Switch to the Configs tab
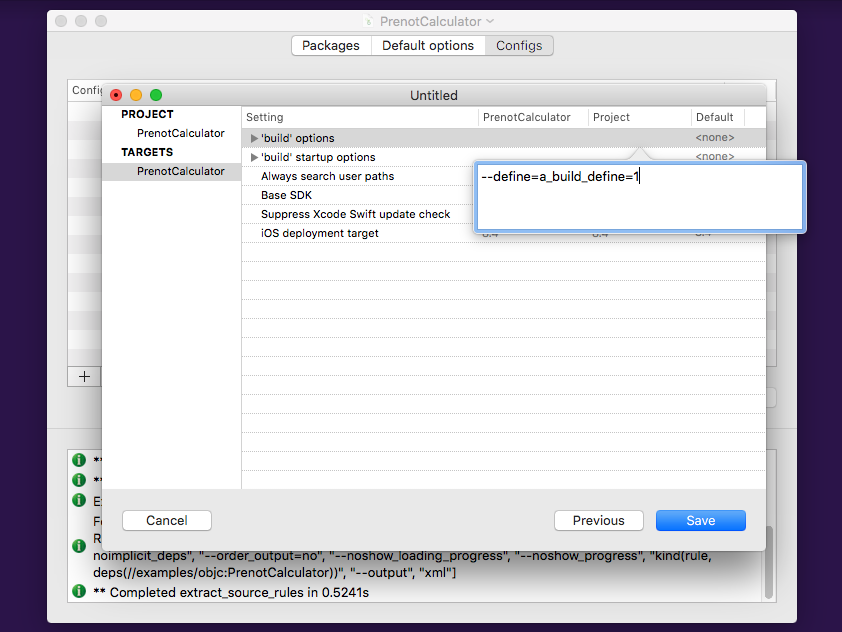 [519, 46]
